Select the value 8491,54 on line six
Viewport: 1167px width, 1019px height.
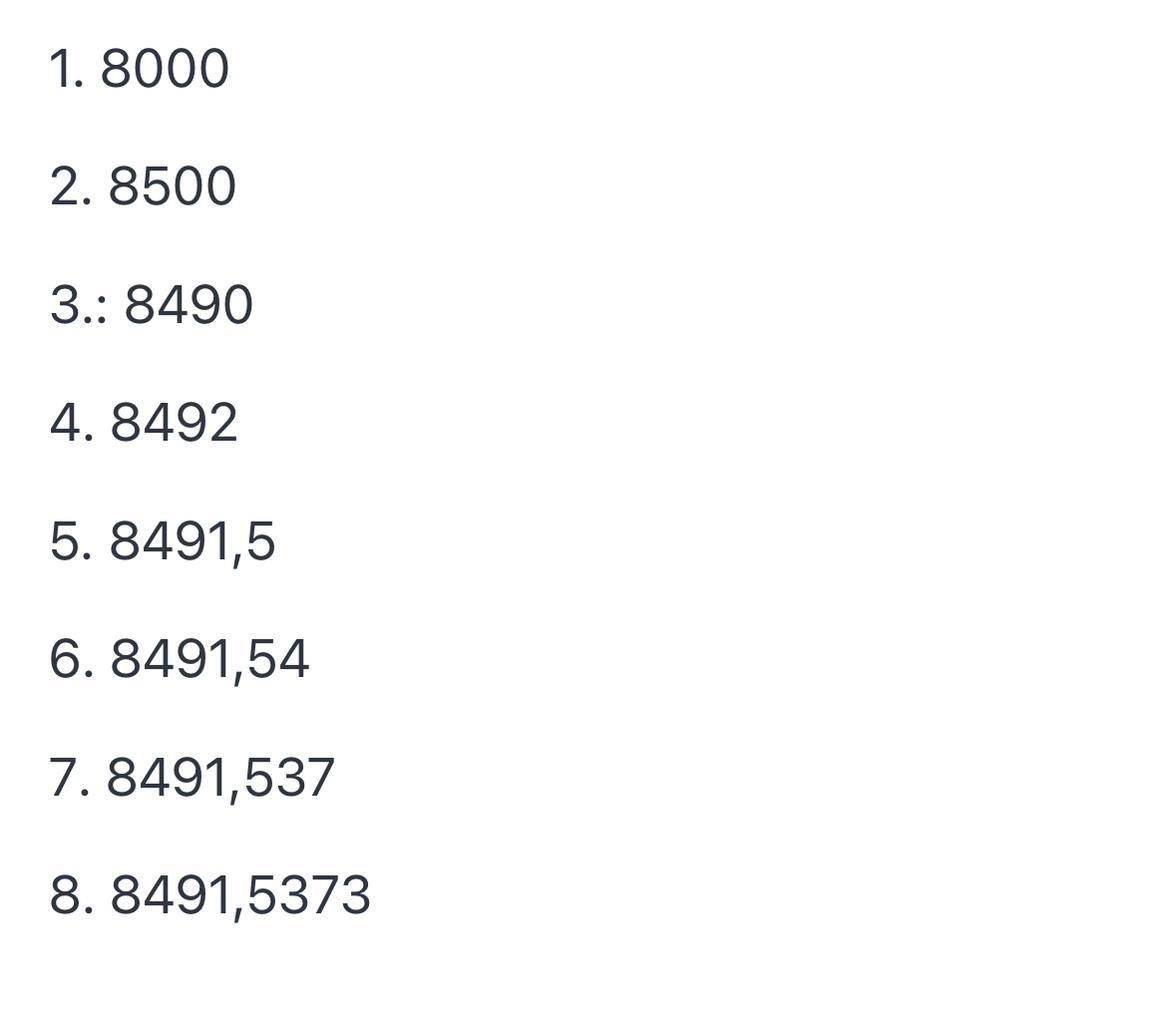tap(210, 660)
